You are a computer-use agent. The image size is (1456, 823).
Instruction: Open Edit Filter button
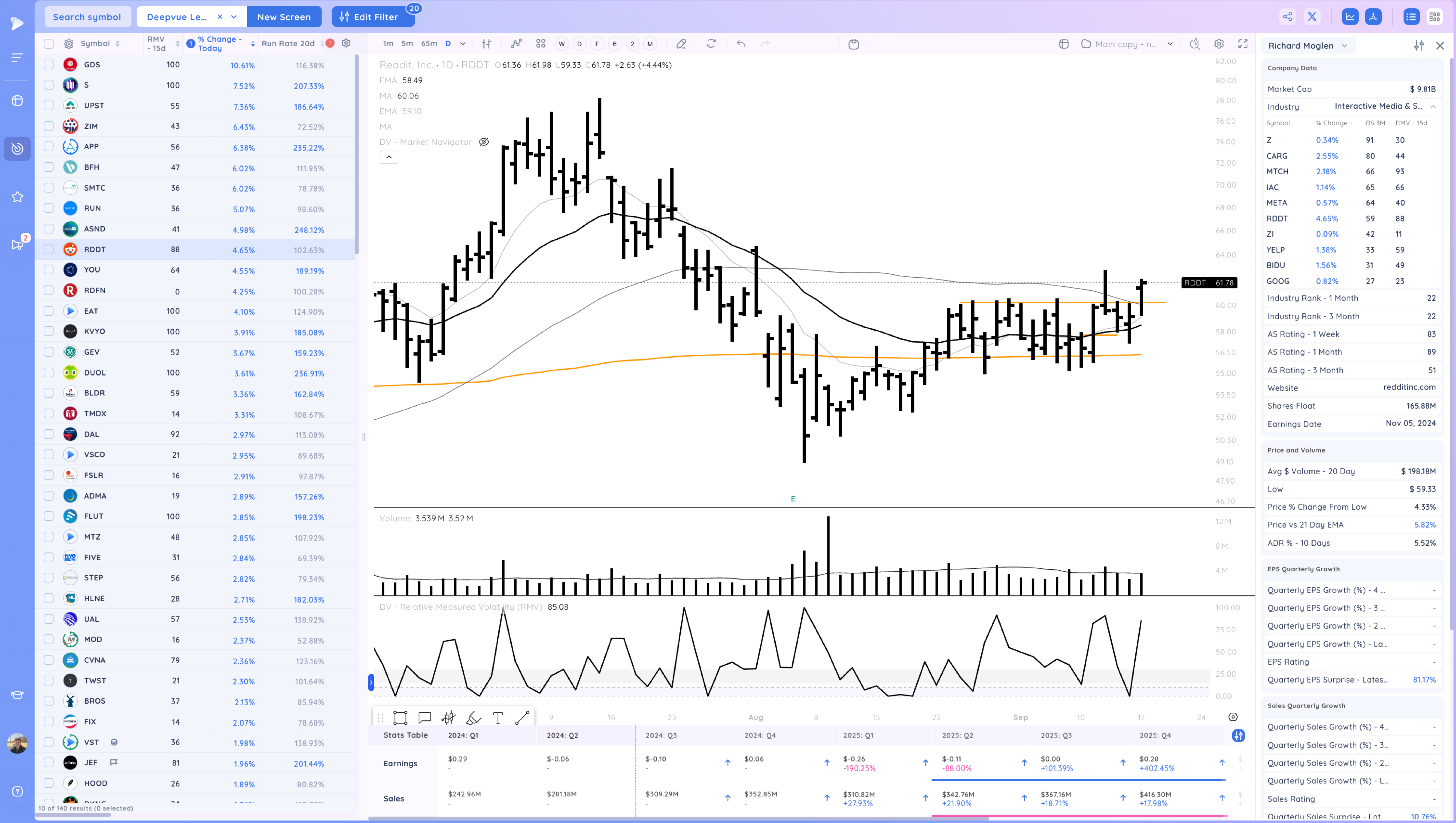click(373, 16)
